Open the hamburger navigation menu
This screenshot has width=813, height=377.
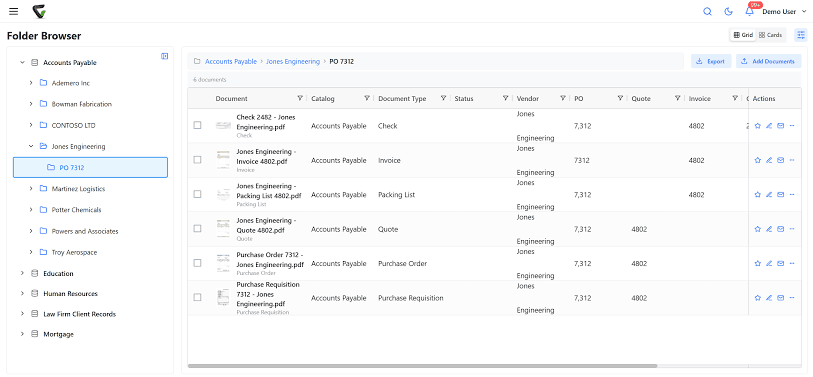coord(13,11)
